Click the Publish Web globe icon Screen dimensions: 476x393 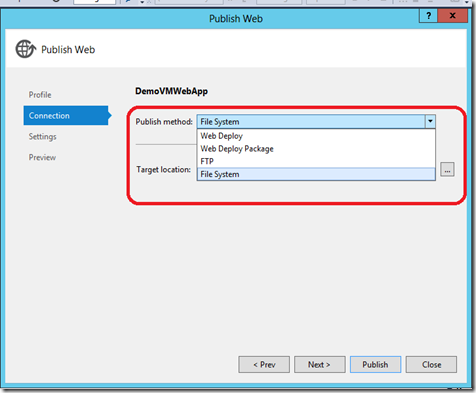click(26, 49)
